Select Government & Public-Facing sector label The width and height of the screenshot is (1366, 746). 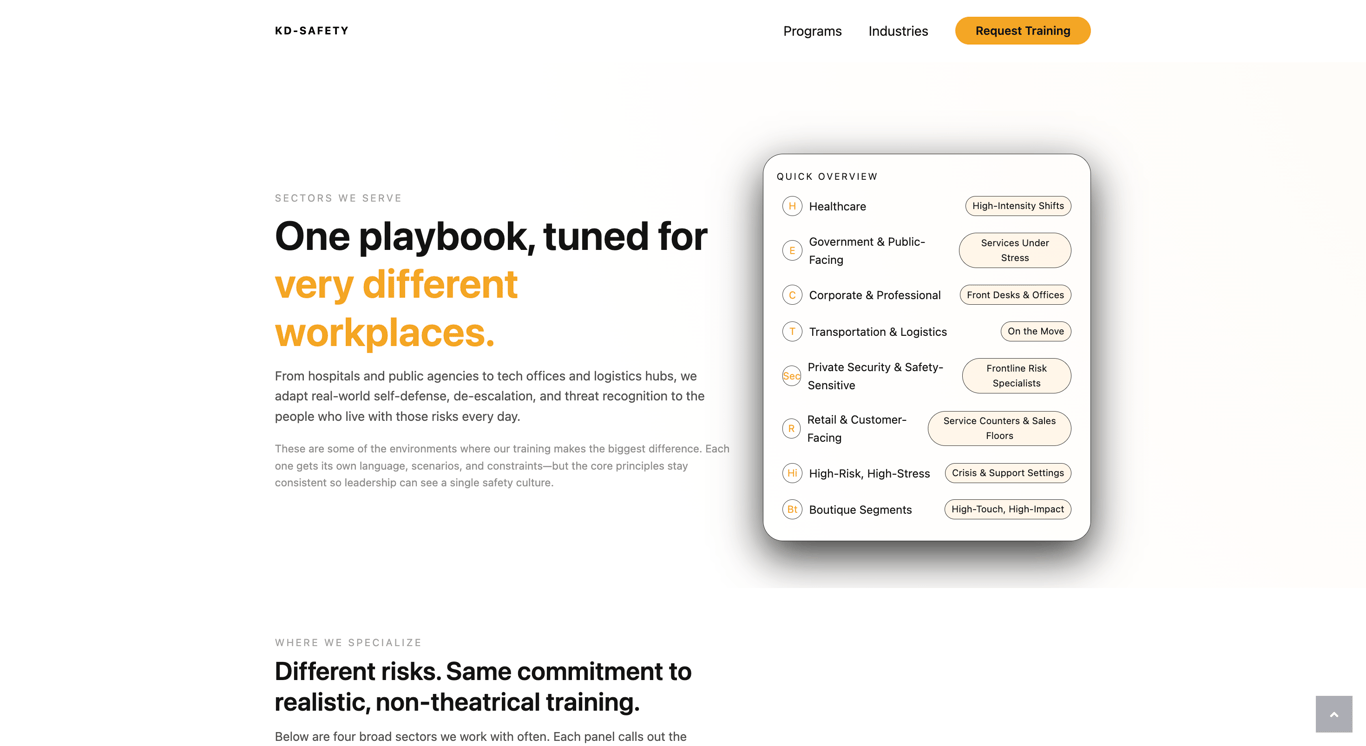pos(867,250)
